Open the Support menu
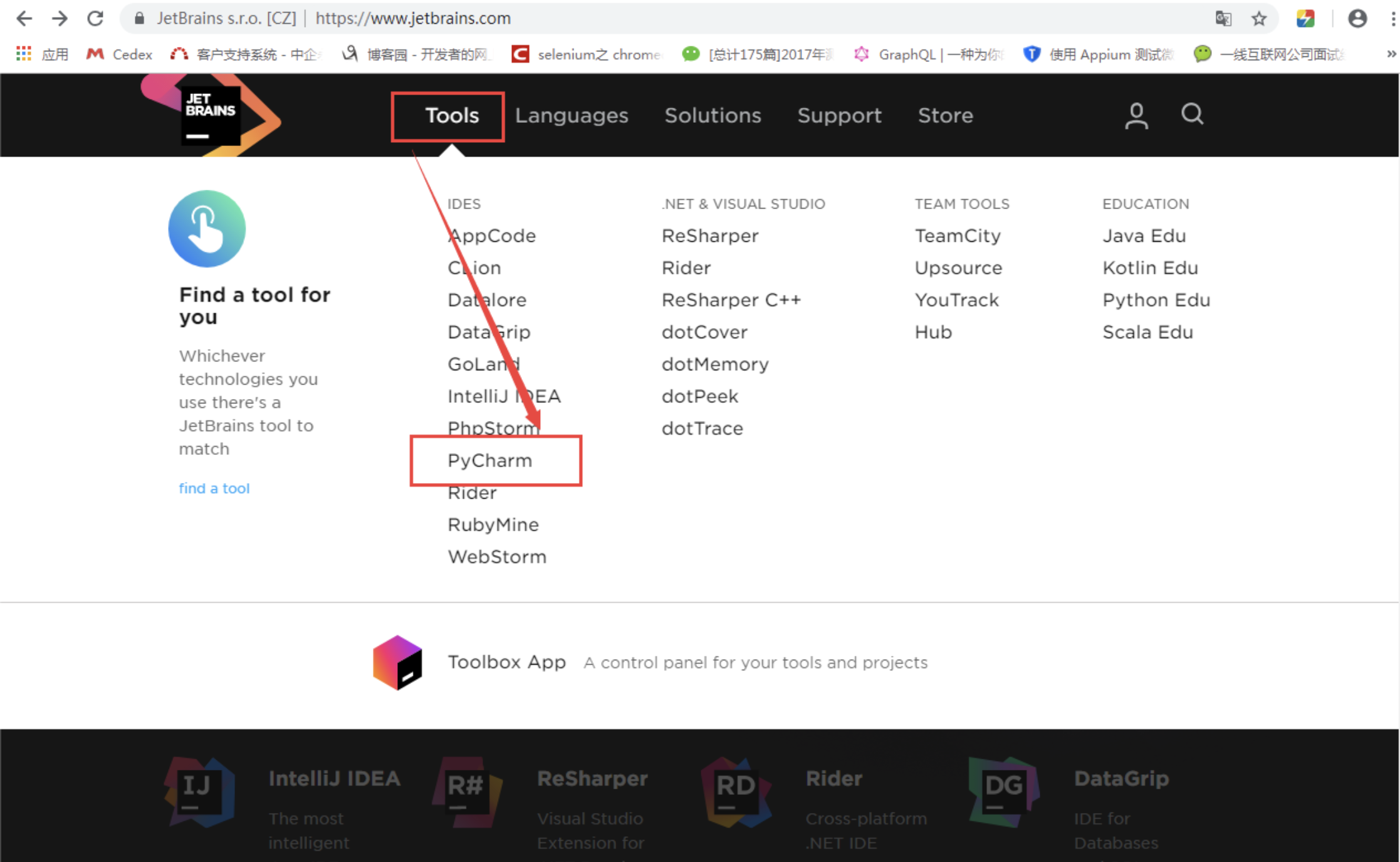 [x=839, y=116]
